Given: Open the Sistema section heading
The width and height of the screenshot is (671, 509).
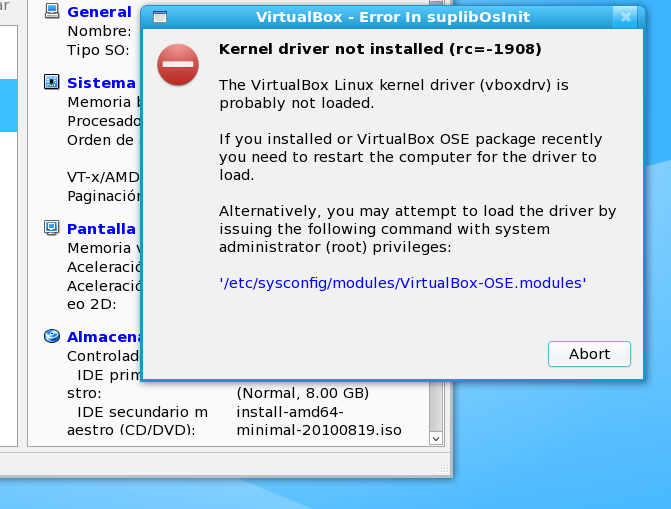Looking at the screenshot, I should point(101,83).
